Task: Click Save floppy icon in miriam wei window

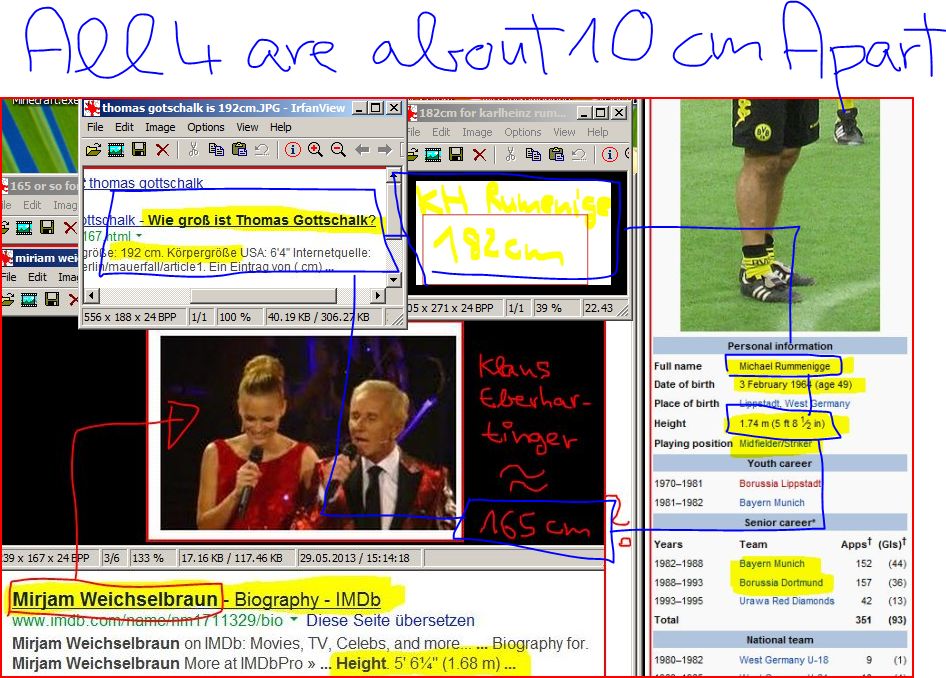Action: click(x=52, y=299)
